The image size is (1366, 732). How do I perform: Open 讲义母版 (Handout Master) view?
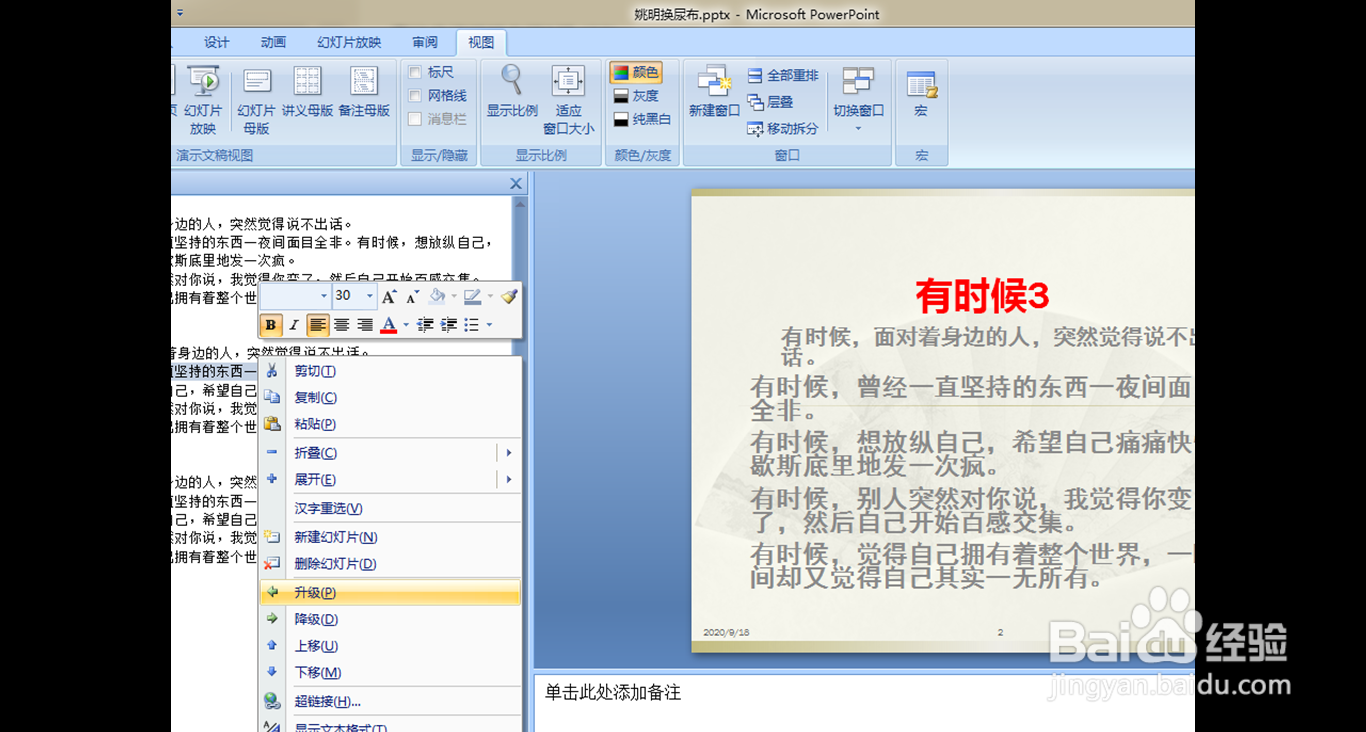(x=306, y=90)
